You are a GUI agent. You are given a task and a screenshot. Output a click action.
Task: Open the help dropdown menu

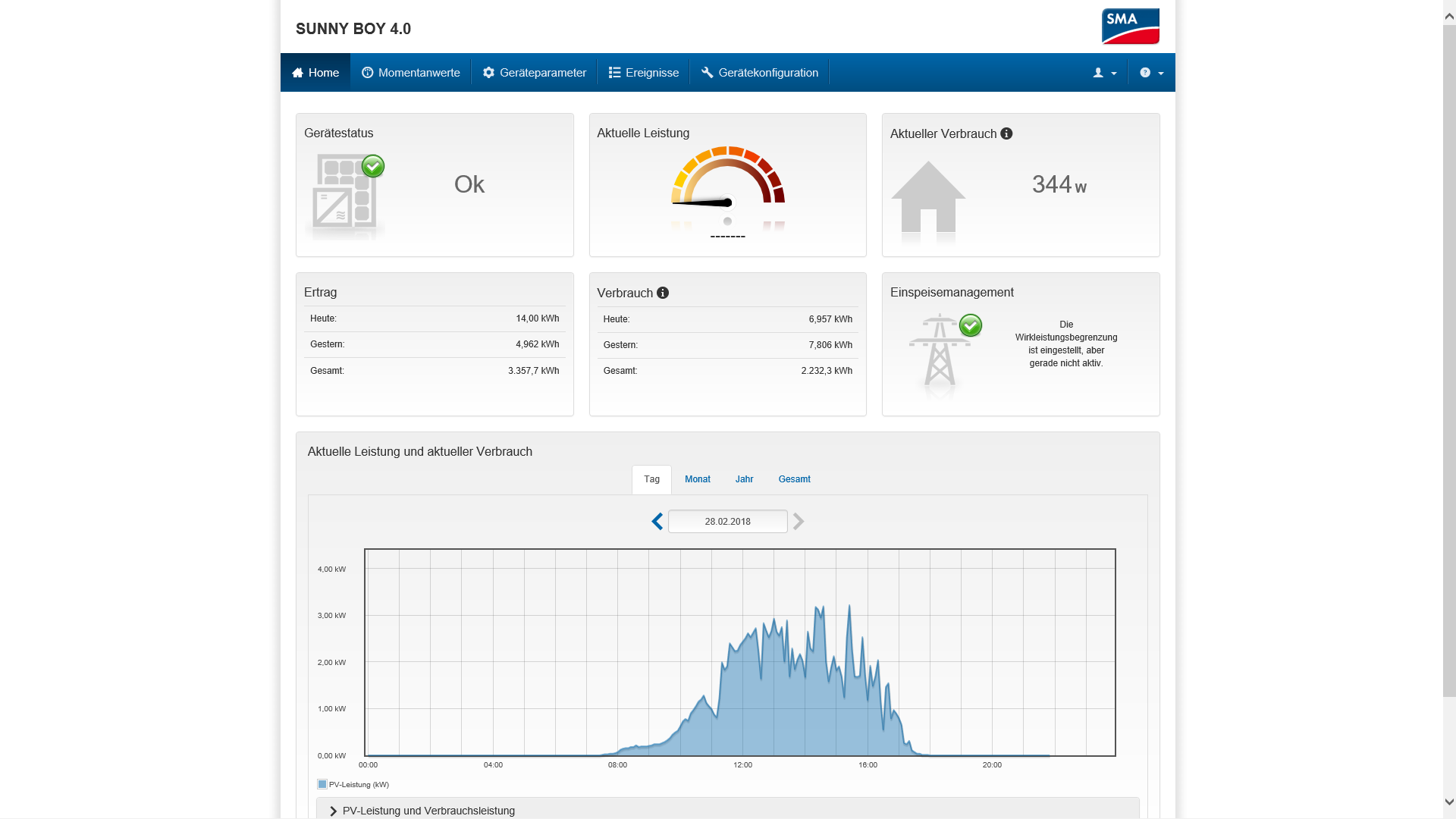[1151, 73]
